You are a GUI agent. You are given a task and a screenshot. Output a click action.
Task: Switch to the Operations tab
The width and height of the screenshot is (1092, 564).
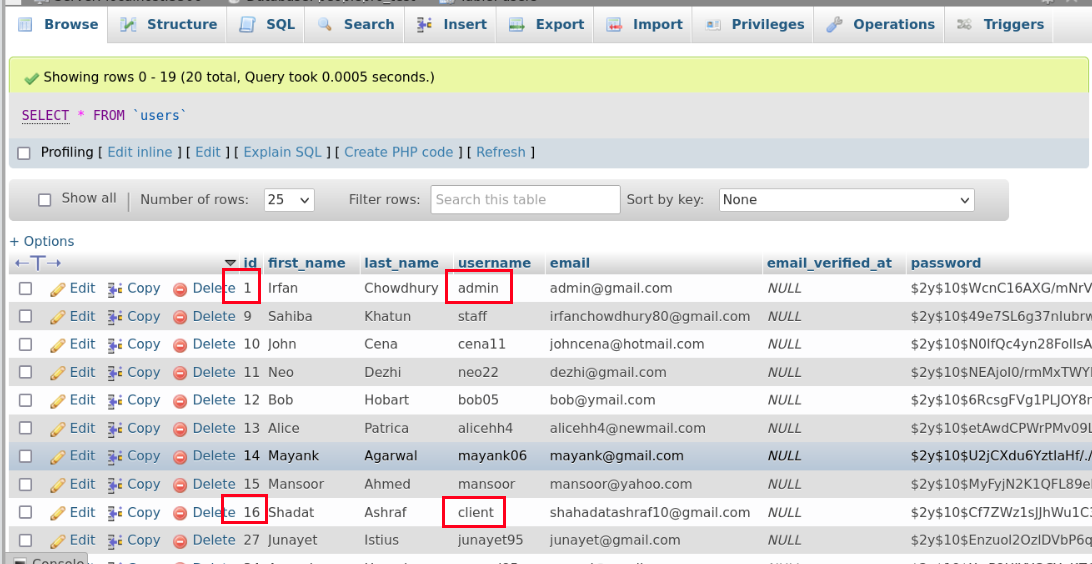(881, 24)
